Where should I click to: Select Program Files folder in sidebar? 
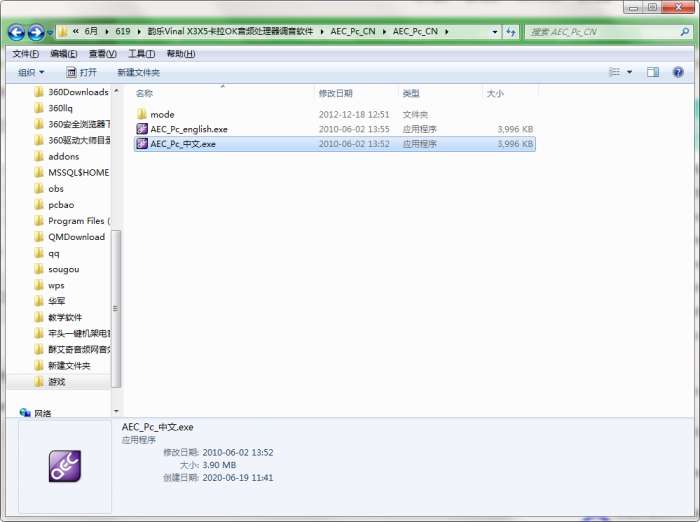coord(72,221)
